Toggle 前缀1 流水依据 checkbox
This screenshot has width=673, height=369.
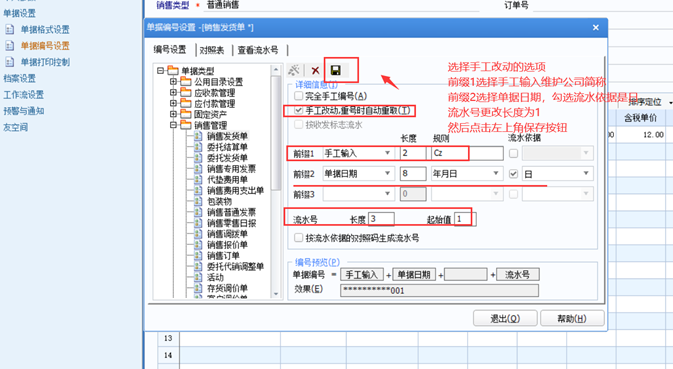click(x=513, y=153)
